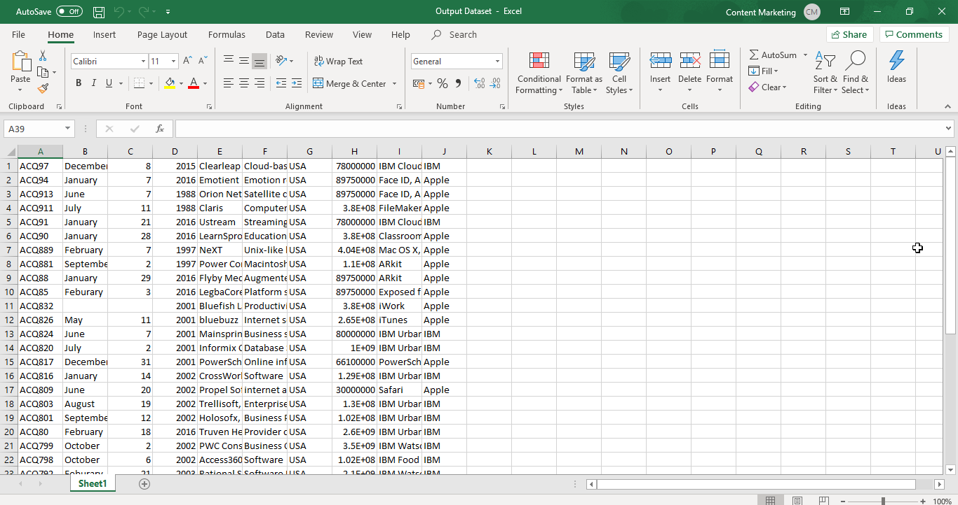The width and height of the screenshot is (958, 505).
Task: Toggle Bottom Align vertical alignment
Action: [x=259, y=61]
